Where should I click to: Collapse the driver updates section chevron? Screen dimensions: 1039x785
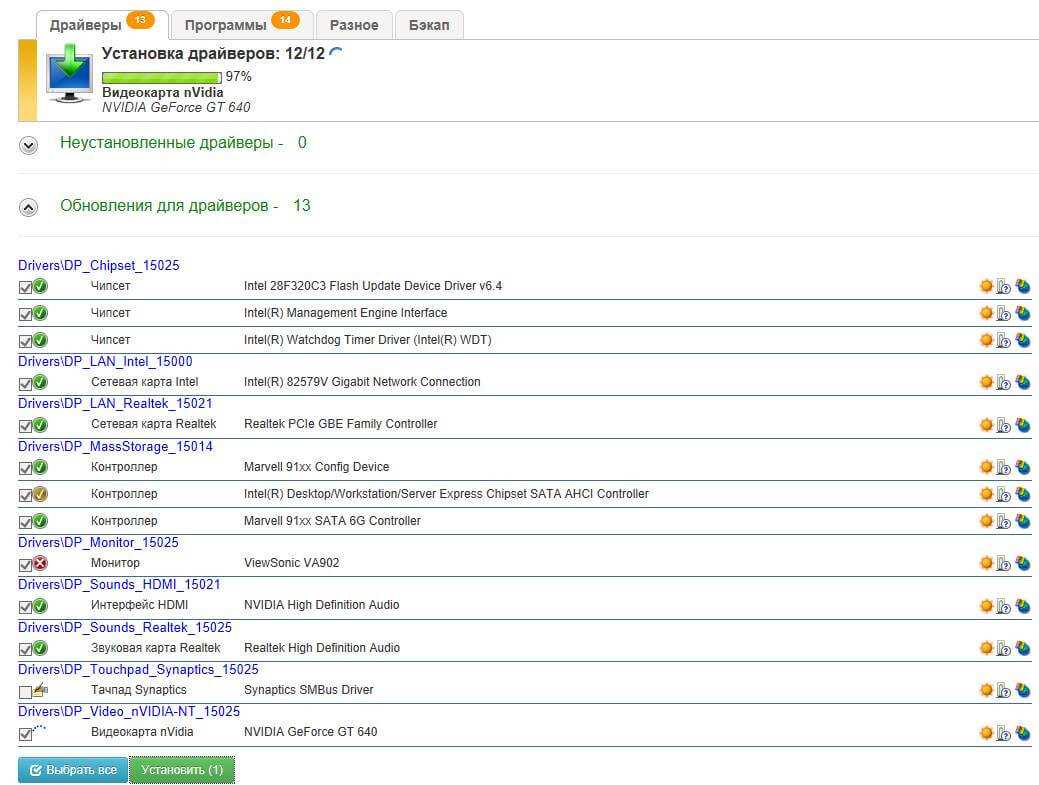tap(29, 207)
